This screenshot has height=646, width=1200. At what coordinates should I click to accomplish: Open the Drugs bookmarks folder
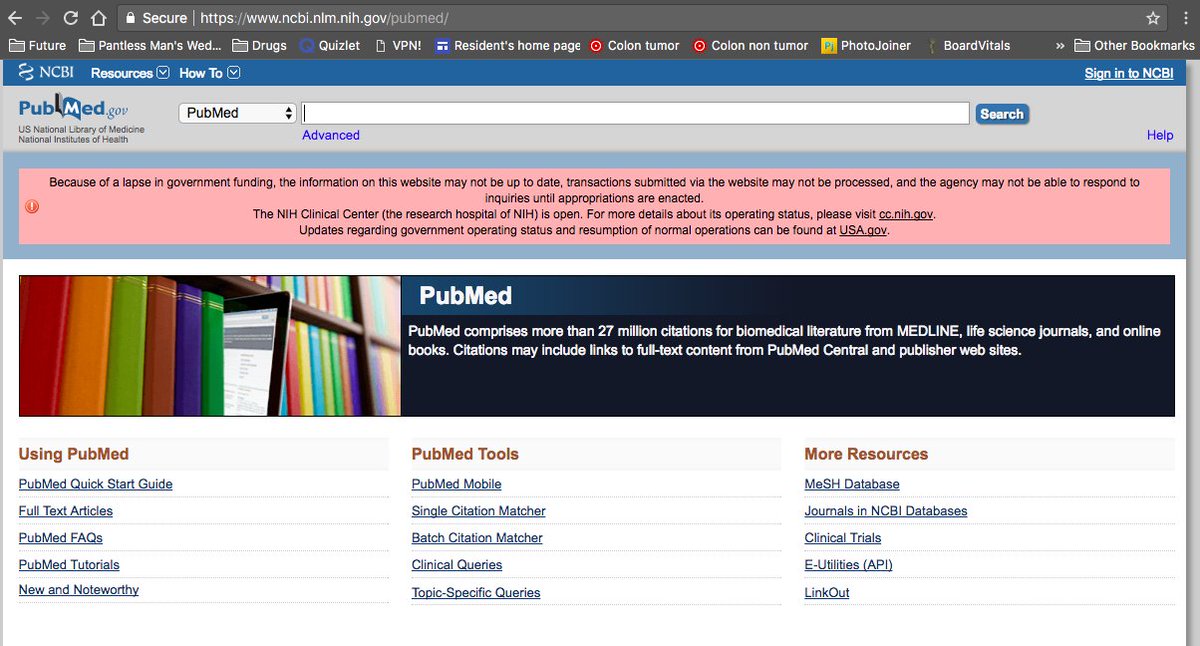[x=259, y=45]
